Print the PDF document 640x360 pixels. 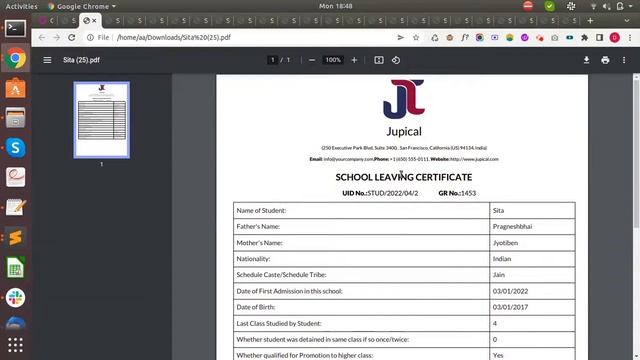coord(605,60)
